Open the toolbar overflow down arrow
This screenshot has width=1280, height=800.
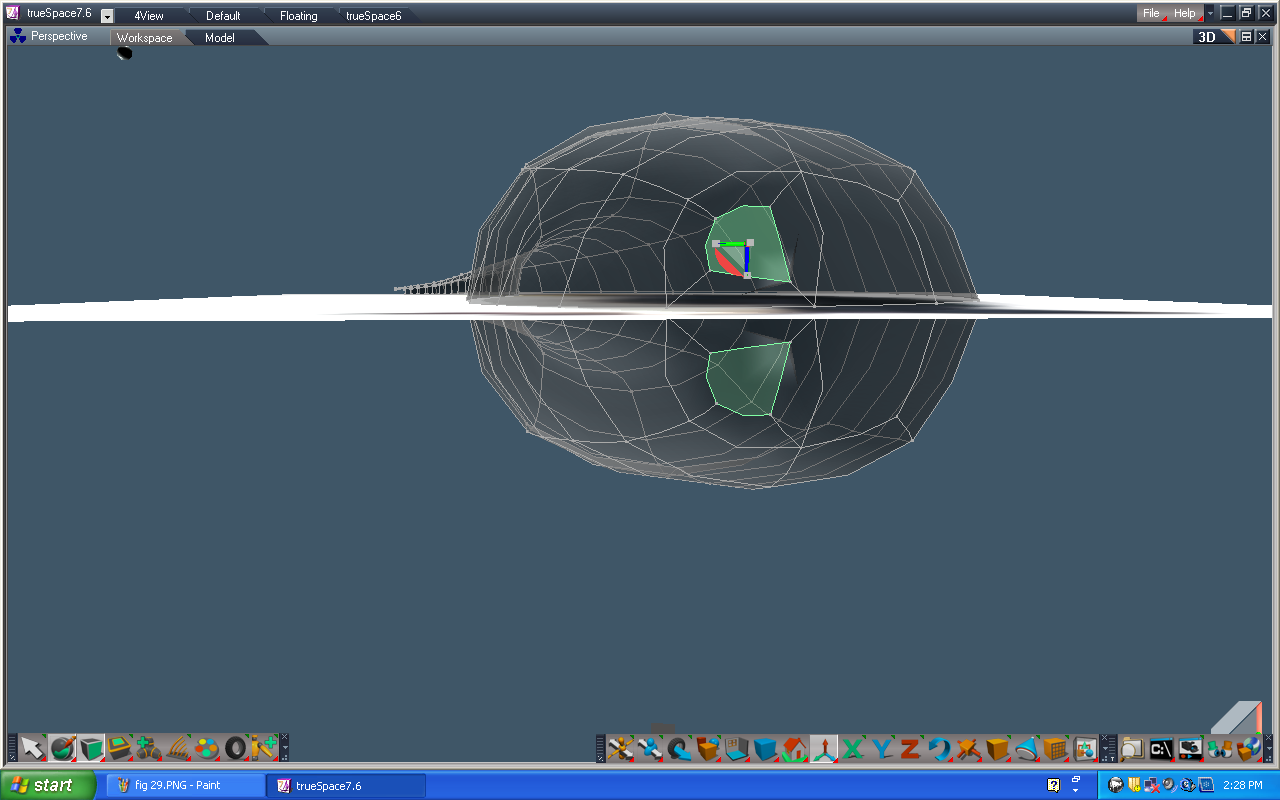(285, 748)
